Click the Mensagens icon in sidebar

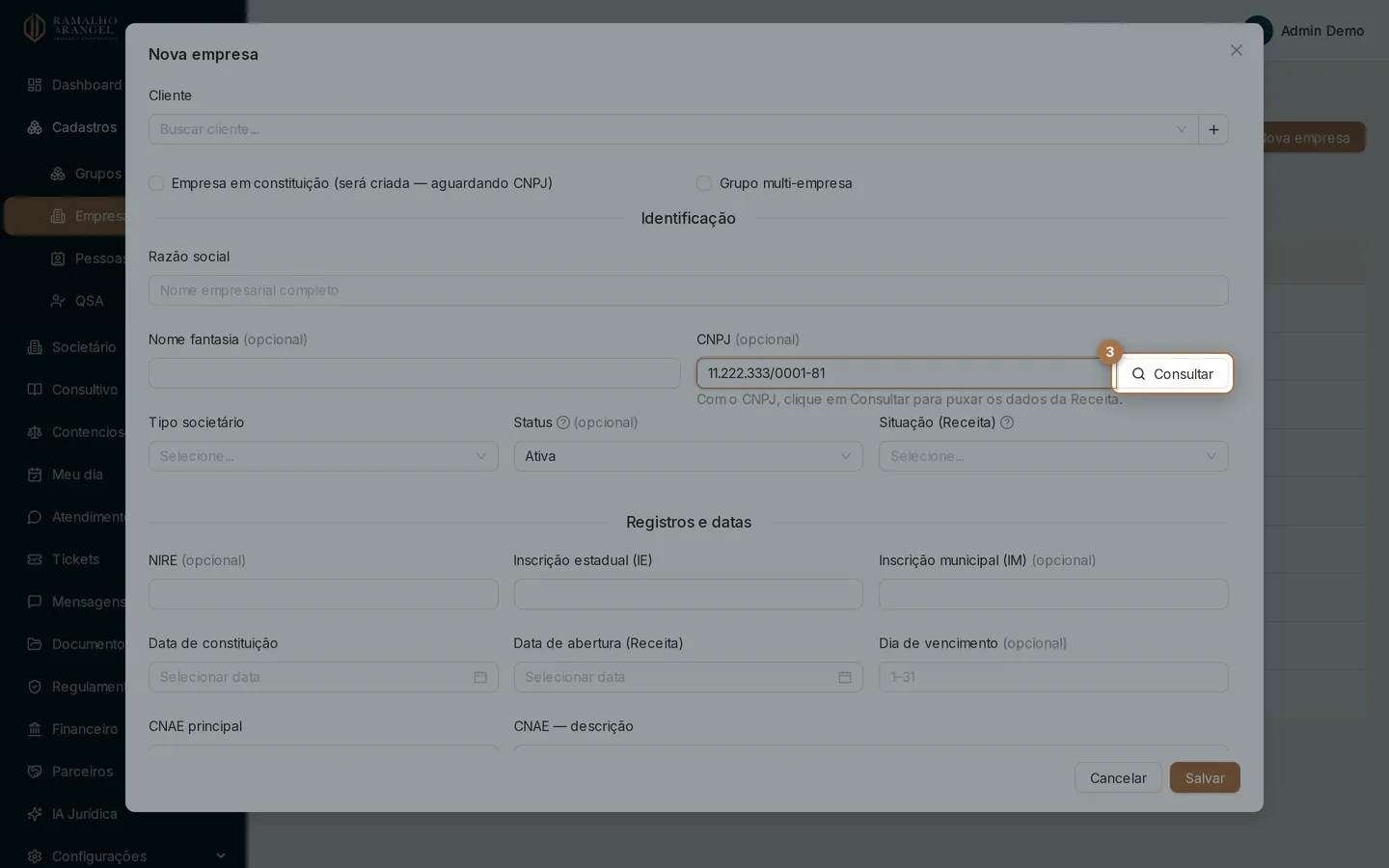point(35,602)
